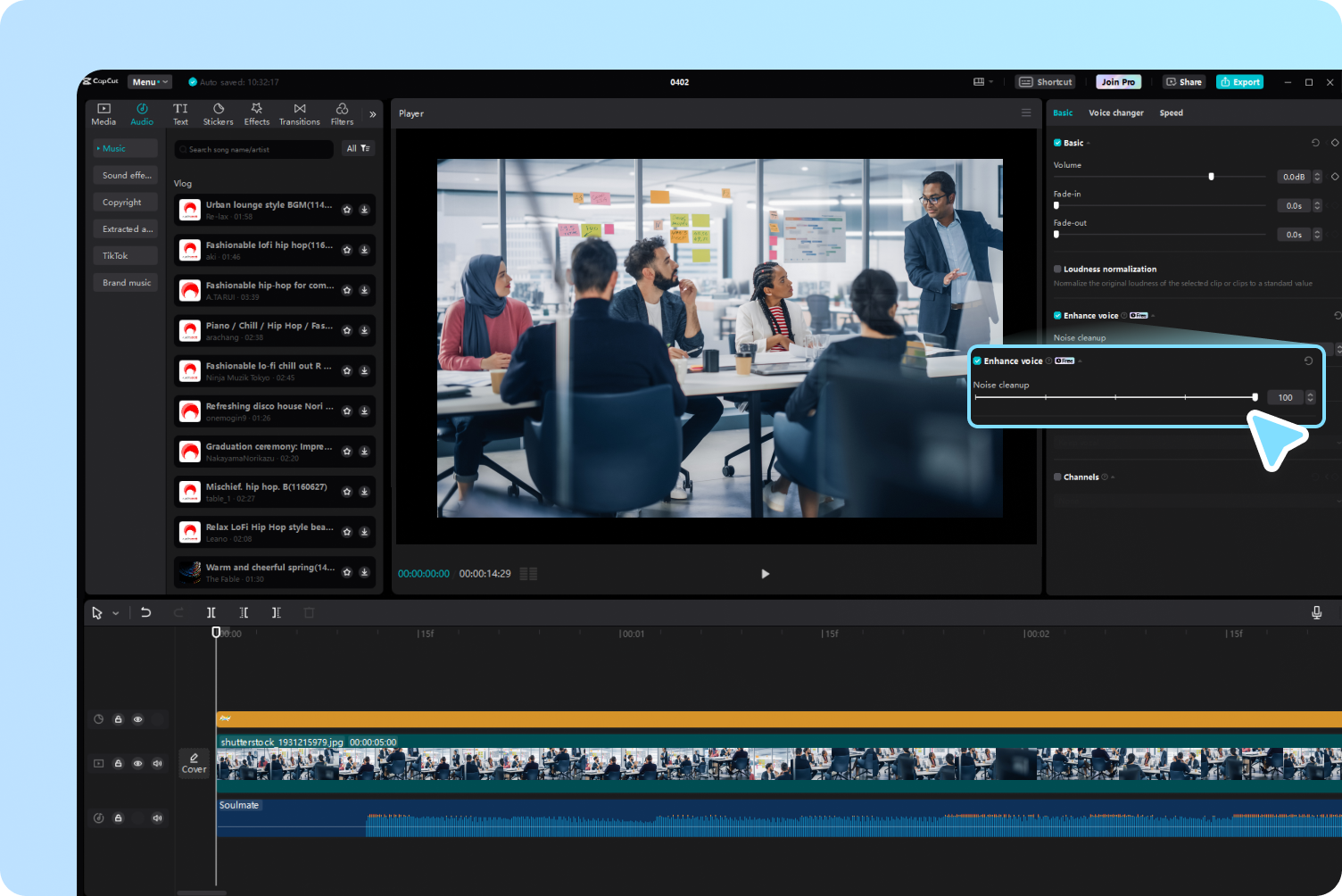Open the All filter dropdown
The height and width of the screenshot is (896, 1342).
click(358, 149)
